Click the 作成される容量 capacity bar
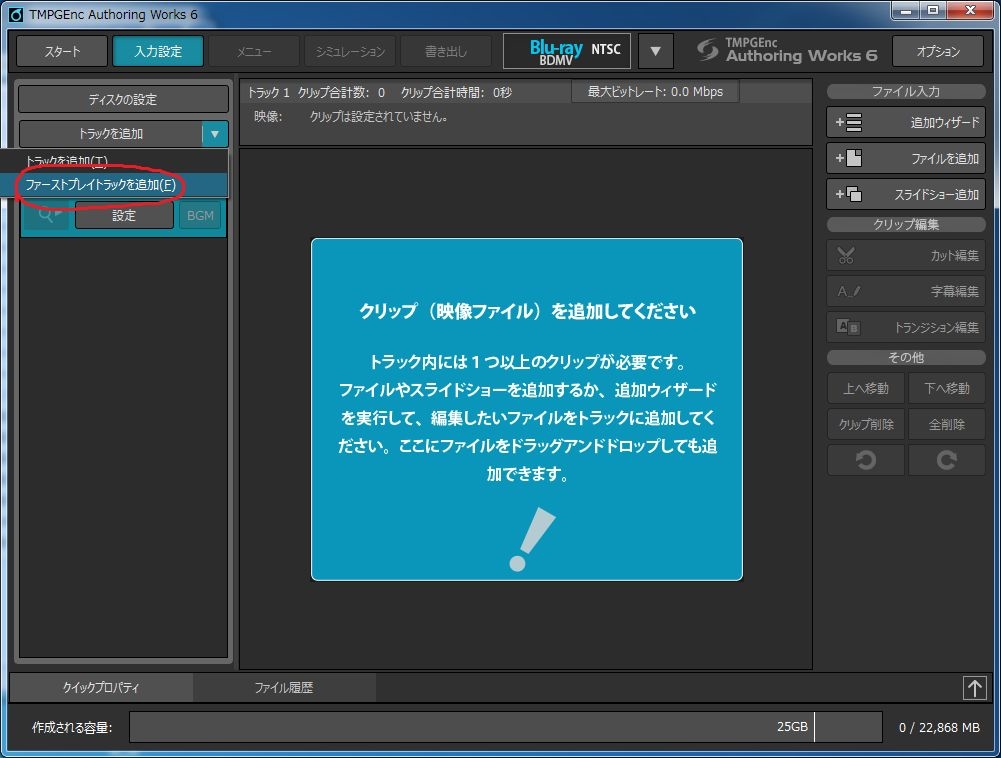Screen dimensions: 1001x758 506,727
